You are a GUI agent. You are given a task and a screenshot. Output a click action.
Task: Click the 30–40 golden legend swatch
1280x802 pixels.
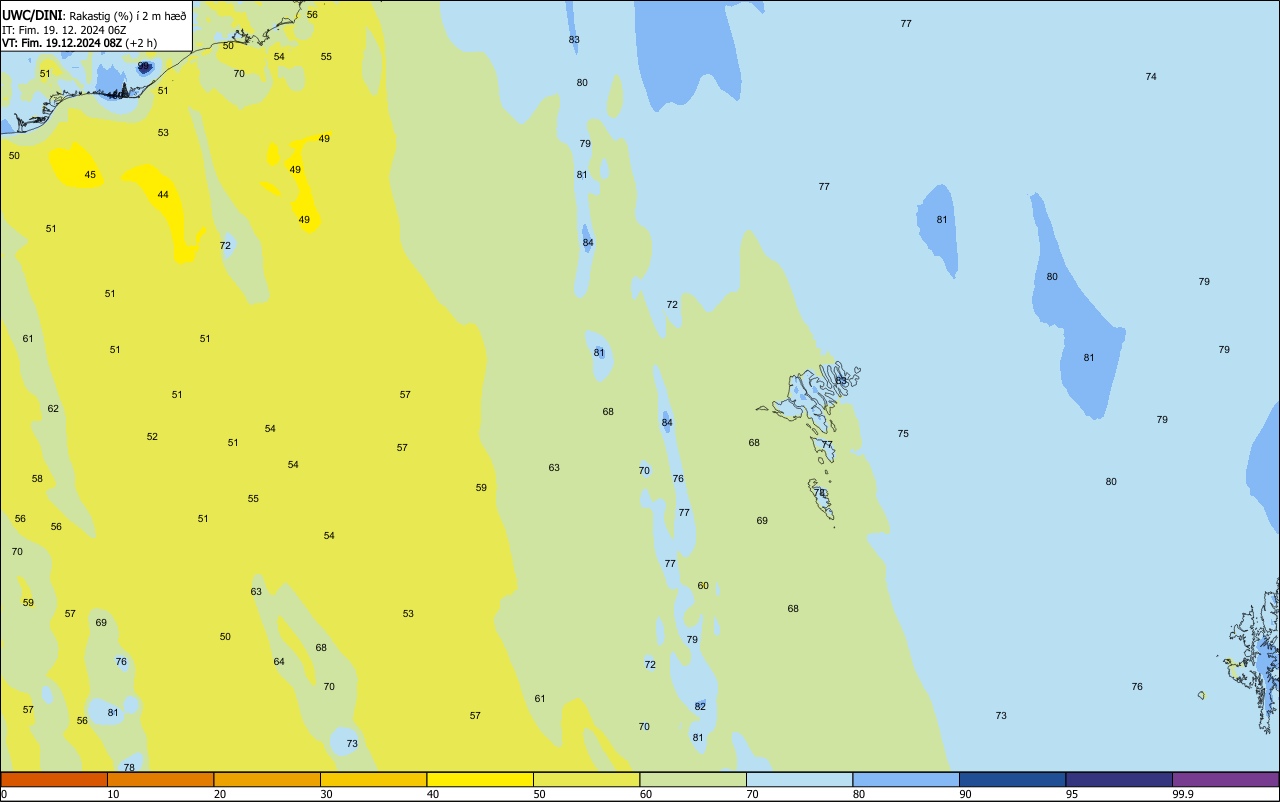coord(374,779)
